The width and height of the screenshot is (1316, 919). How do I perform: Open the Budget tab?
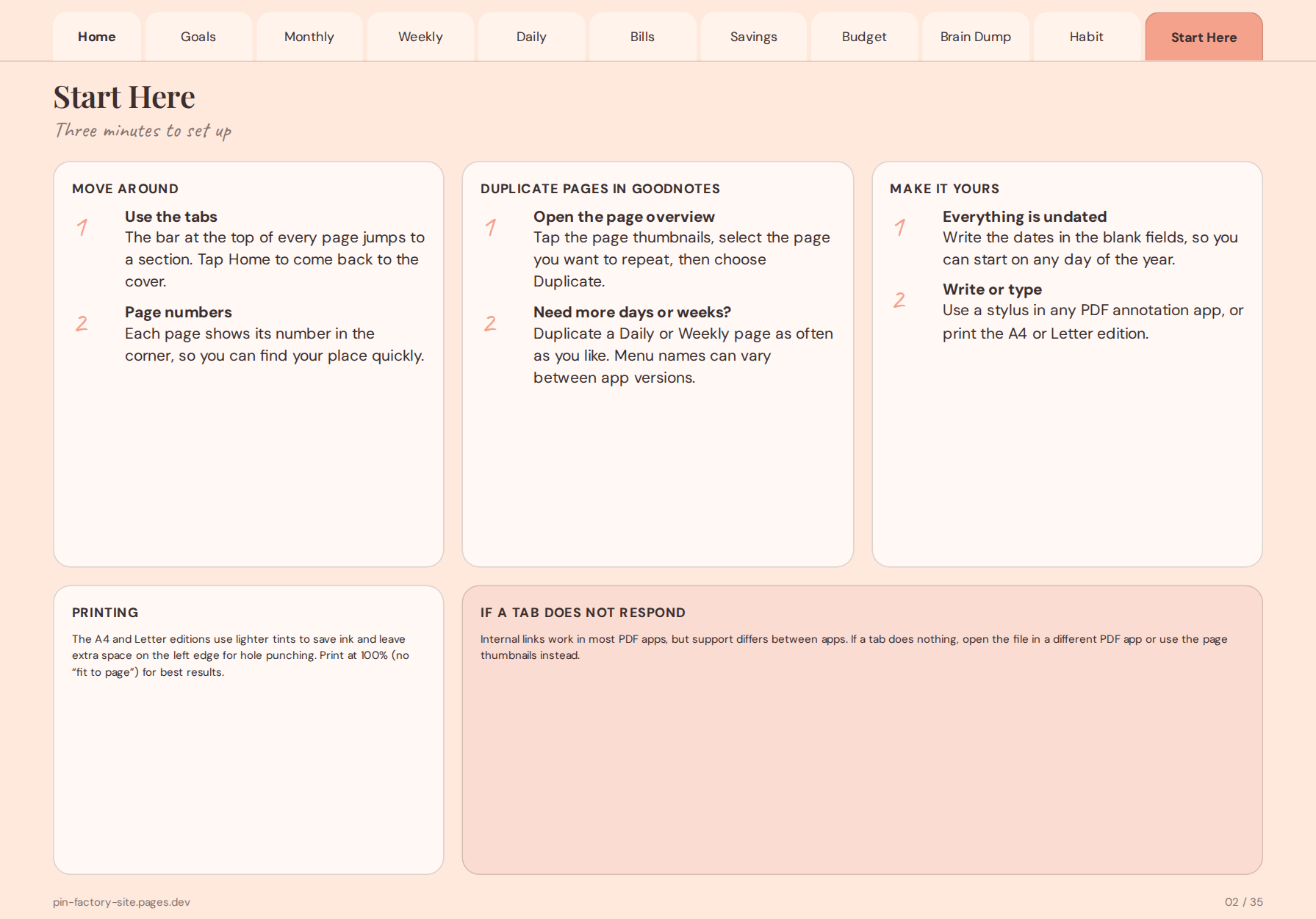point(864,37)
